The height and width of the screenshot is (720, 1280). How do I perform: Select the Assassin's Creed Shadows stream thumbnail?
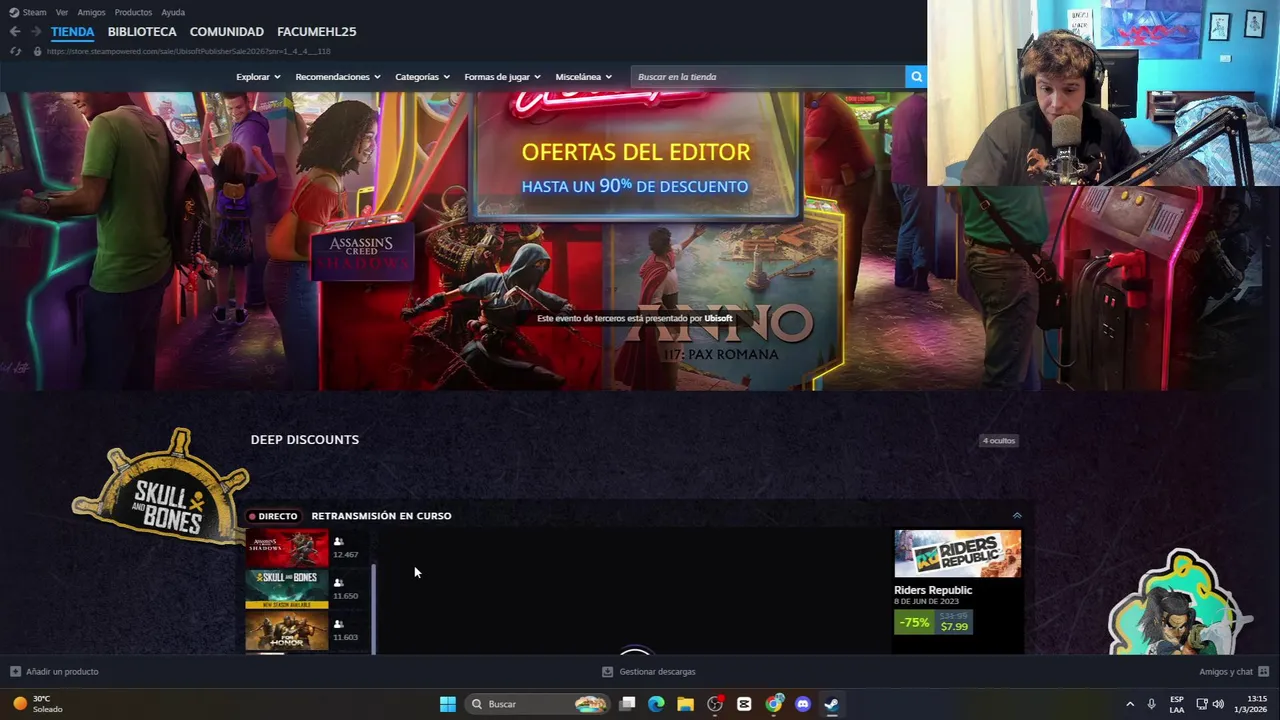coord(287,548)
